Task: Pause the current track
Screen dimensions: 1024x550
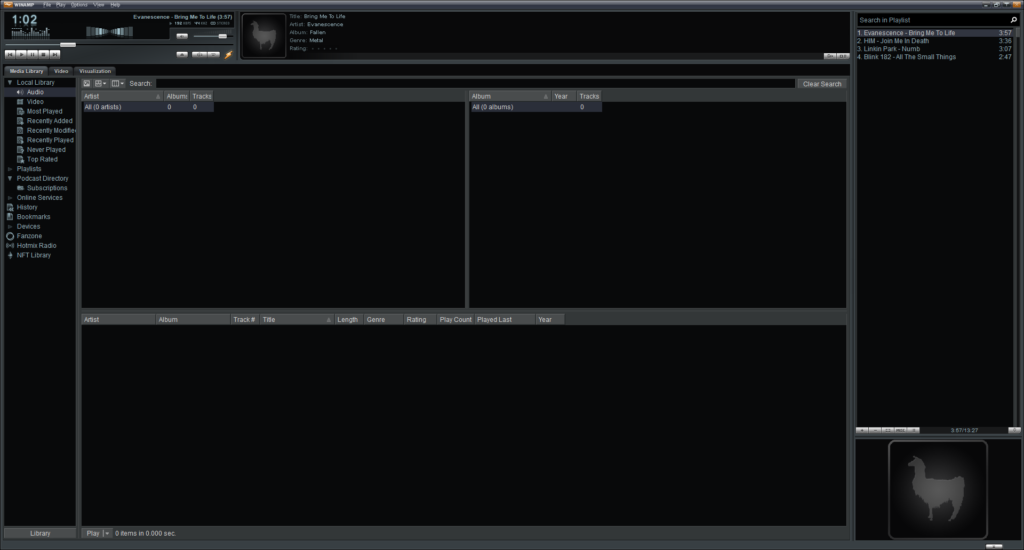Action: coord(33,54)
